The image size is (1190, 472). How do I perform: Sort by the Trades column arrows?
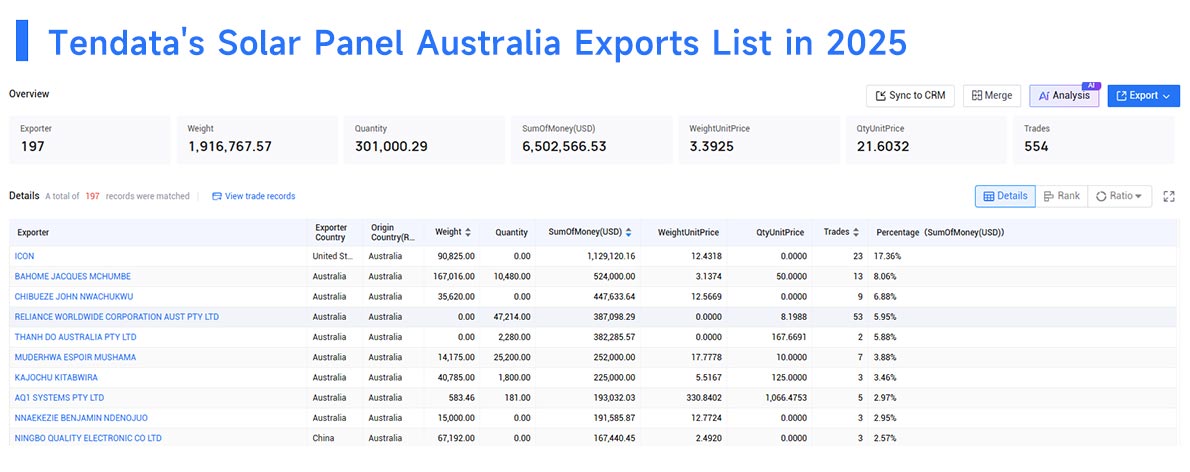click(856, 232)
